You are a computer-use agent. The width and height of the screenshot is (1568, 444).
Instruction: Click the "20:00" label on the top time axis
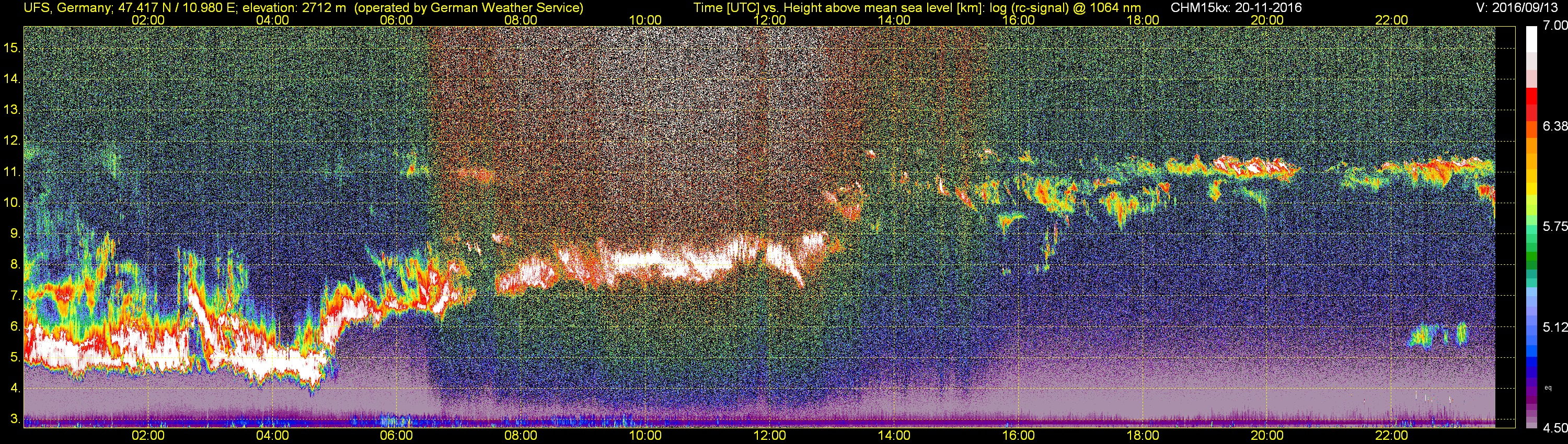click(x=1267, y=20)
